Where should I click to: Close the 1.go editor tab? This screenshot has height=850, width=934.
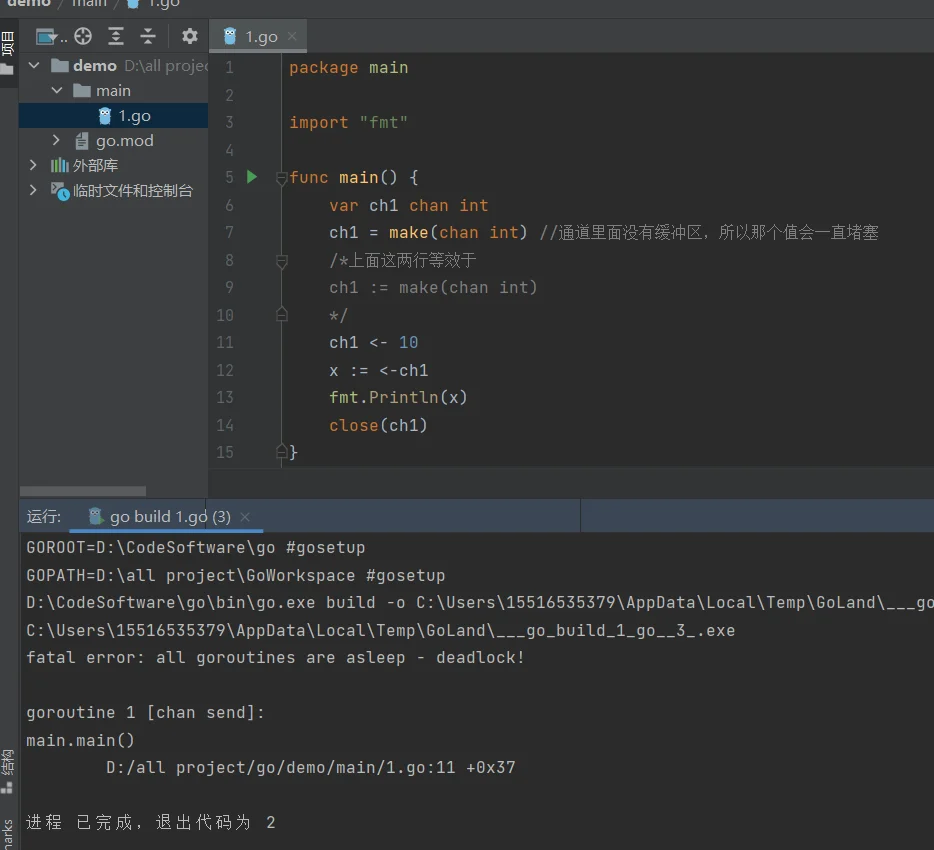pos(292,37)
